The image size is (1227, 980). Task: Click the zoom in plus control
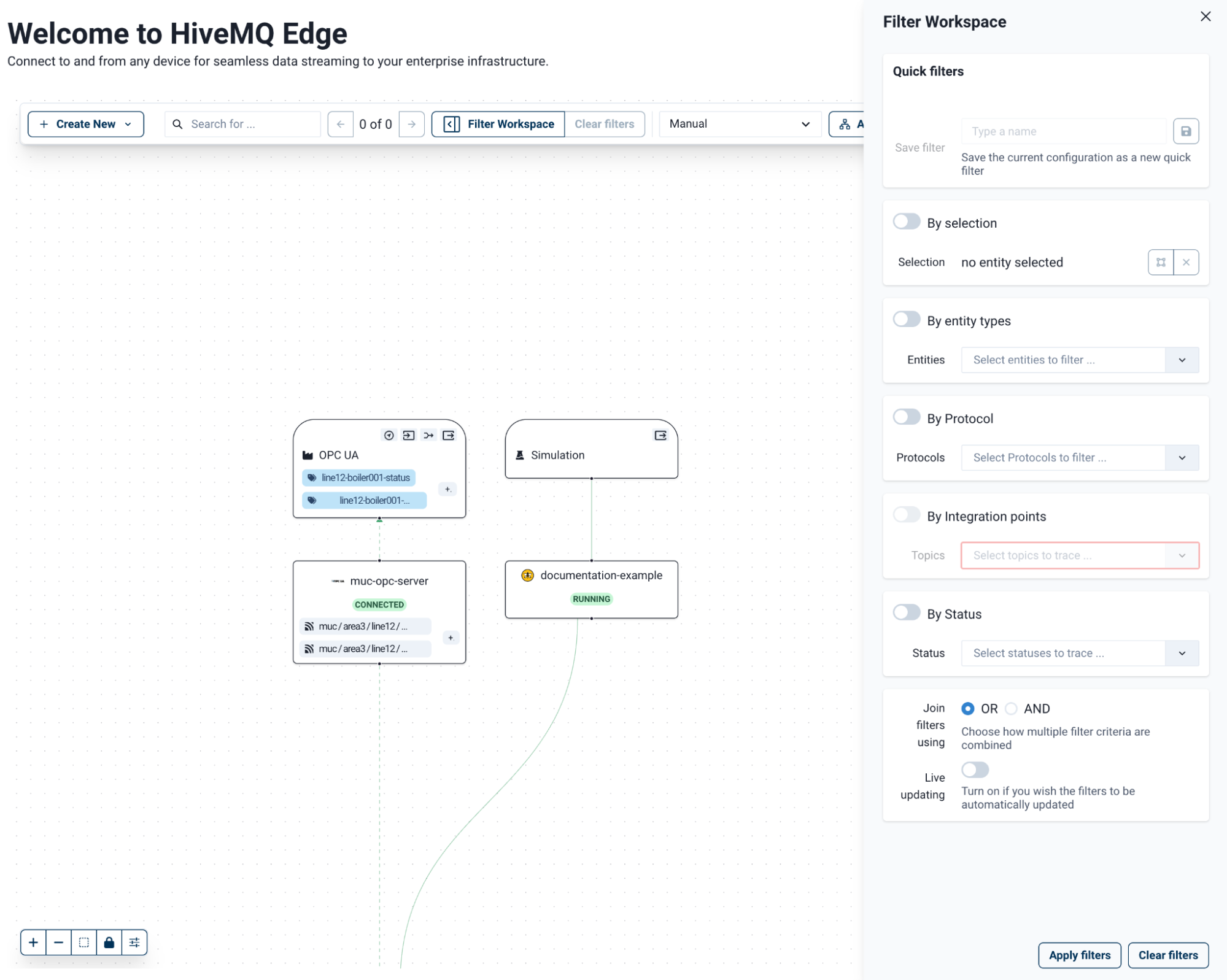[33, 942]
